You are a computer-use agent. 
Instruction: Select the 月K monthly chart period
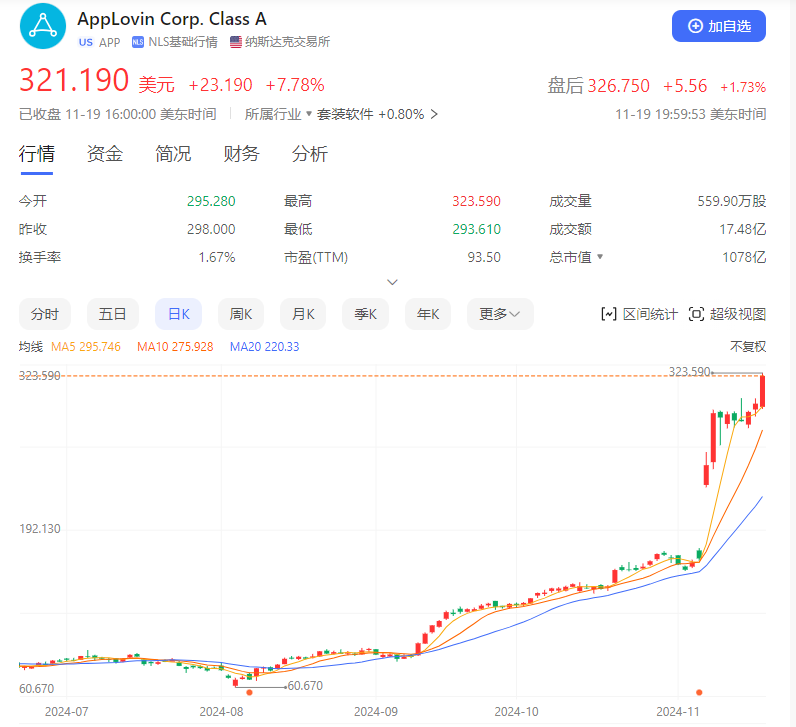303,314
